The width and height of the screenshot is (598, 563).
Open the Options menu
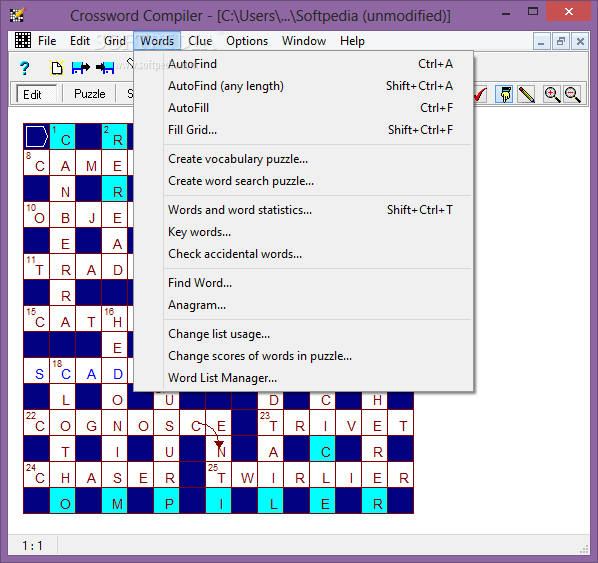pyautogui.click(x=247, y=41)
